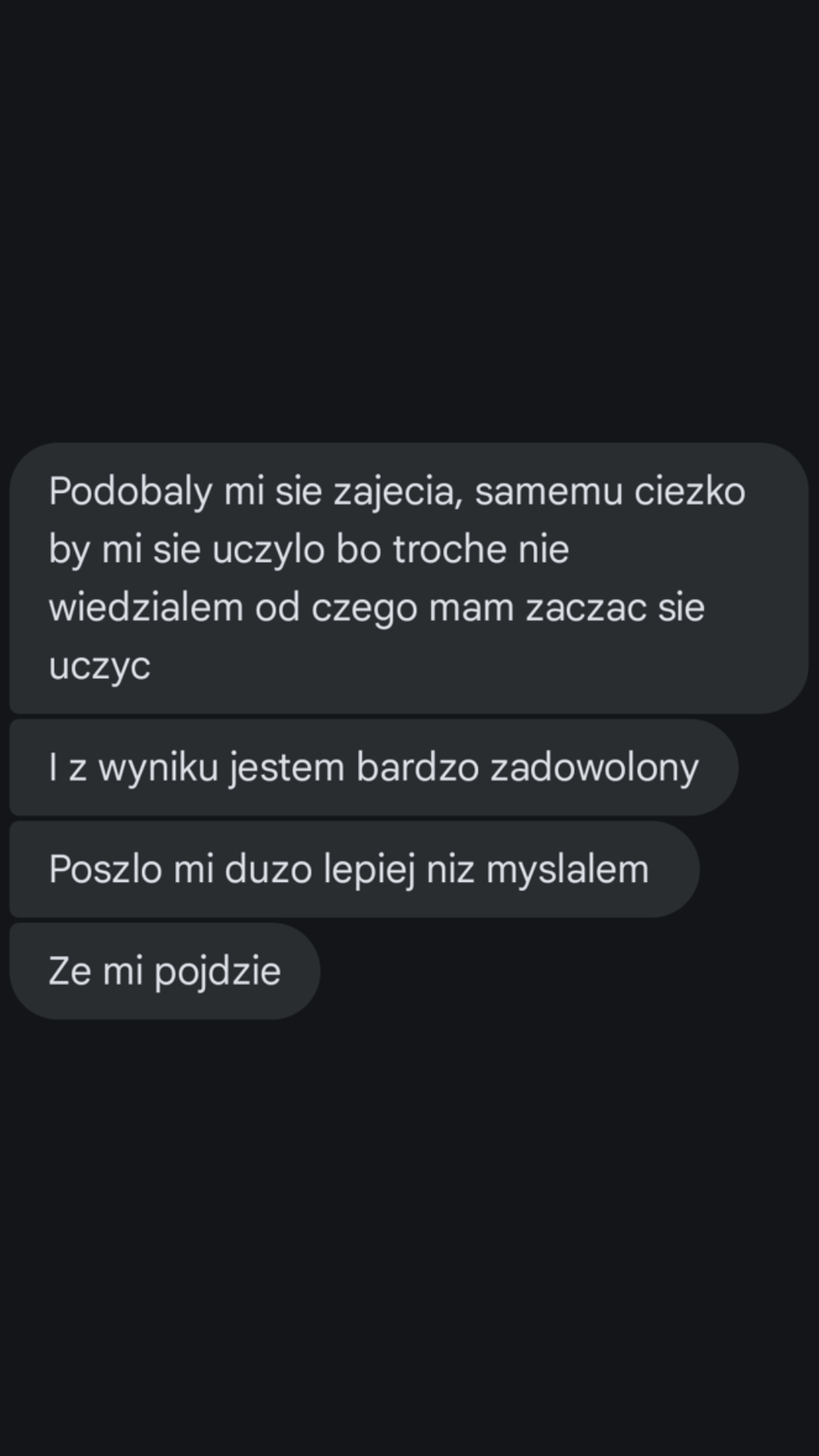Click the word 'Poszlo' in third message
This screenshot has width=819, height=1456.
[x=105, y=869]
